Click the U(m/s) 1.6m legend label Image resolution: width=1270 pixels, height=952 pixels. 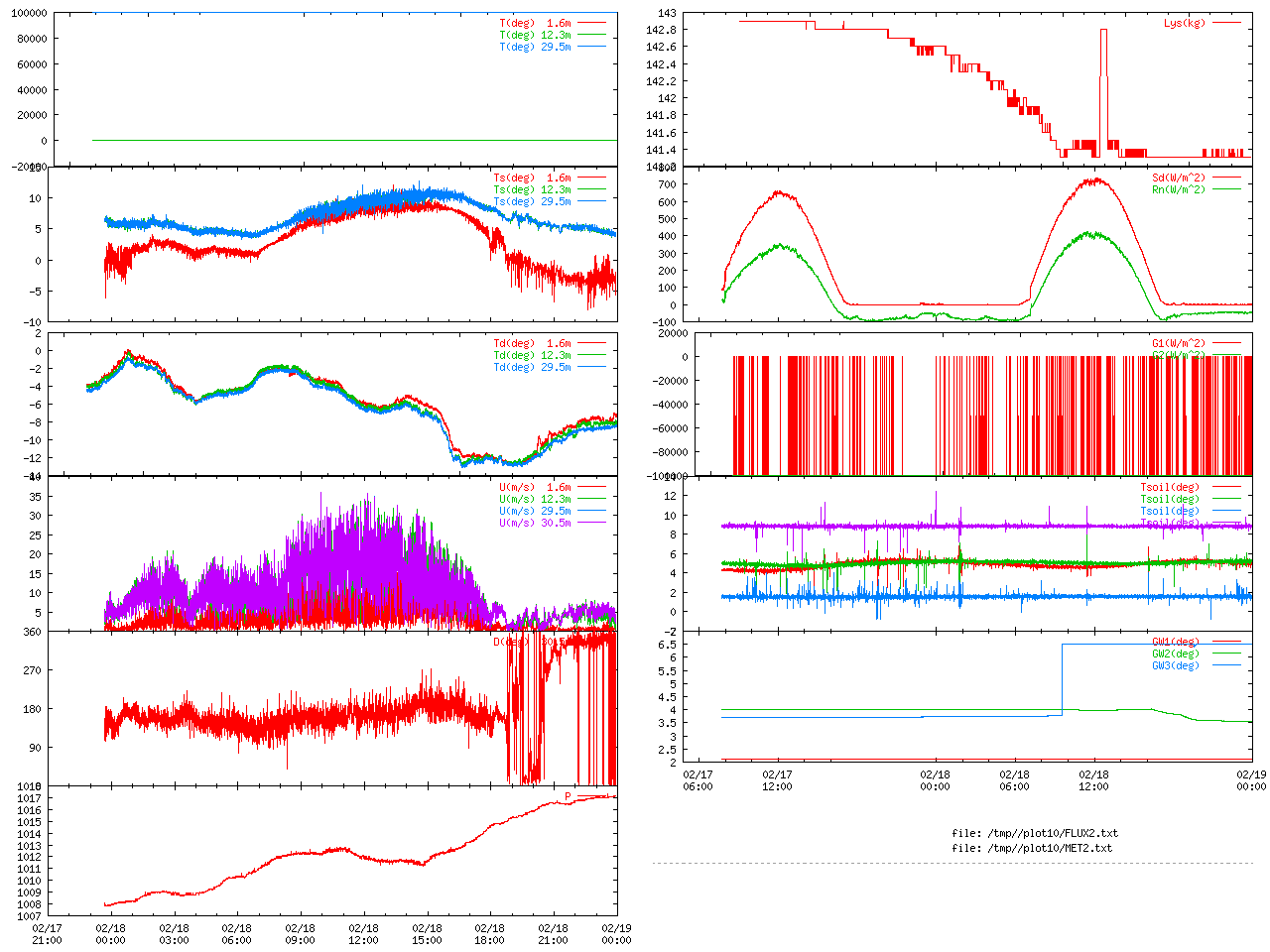click(x=535, y=487)
